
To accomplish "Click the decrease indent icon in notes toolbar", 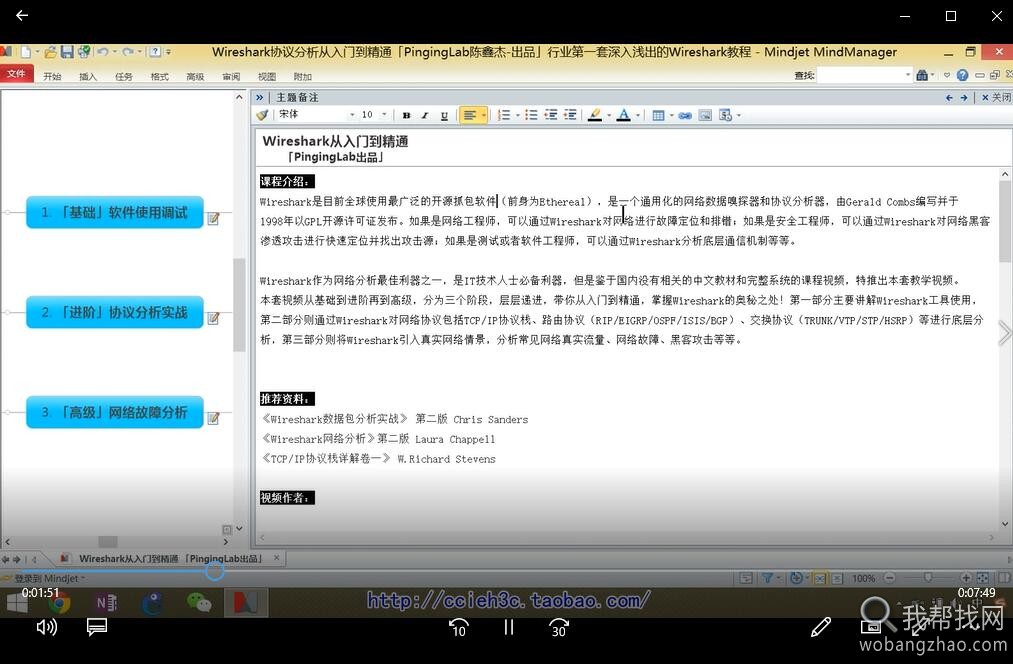I will 550,115.
